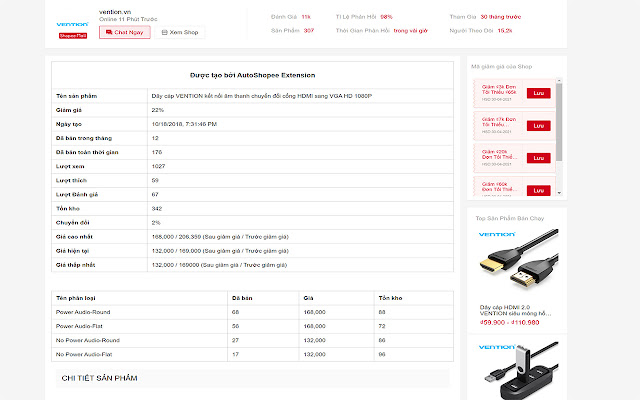Click the Shopee Mall badge
Screen dimensions: 640x400
(x=73, y=35)
